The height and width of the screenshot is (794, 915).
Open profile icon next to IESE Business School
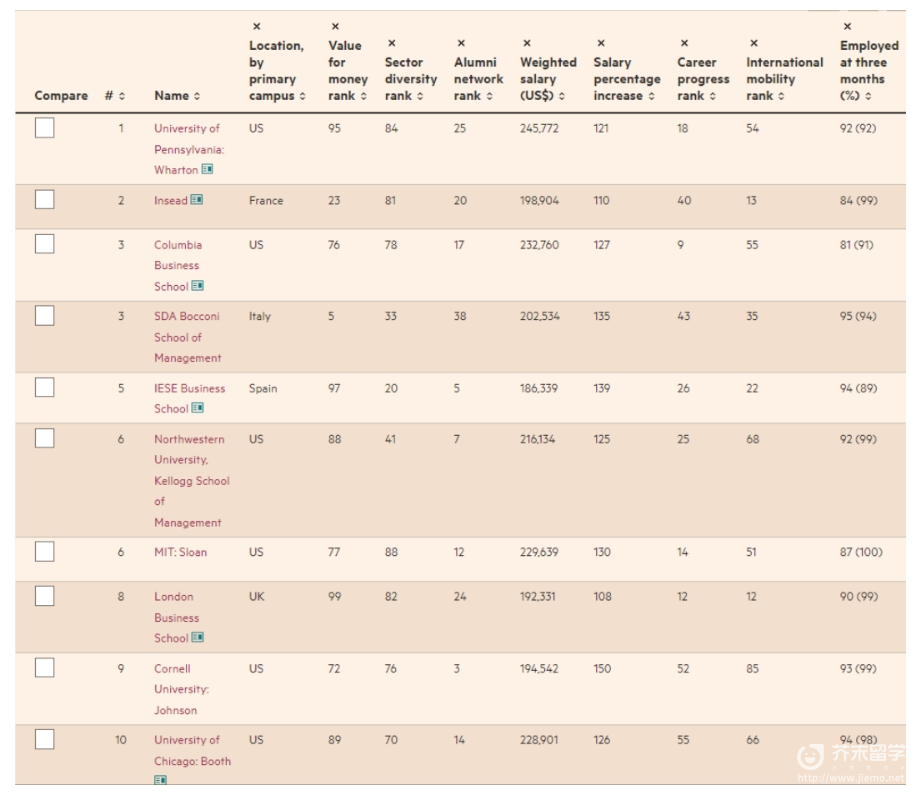[197, 408]
